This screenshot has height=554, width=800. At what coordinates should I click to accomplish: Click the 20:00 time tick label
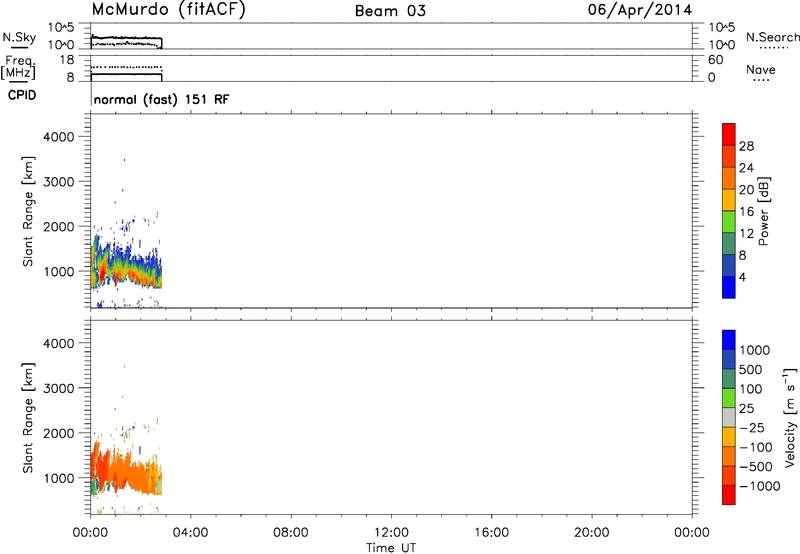click(591, 533)
